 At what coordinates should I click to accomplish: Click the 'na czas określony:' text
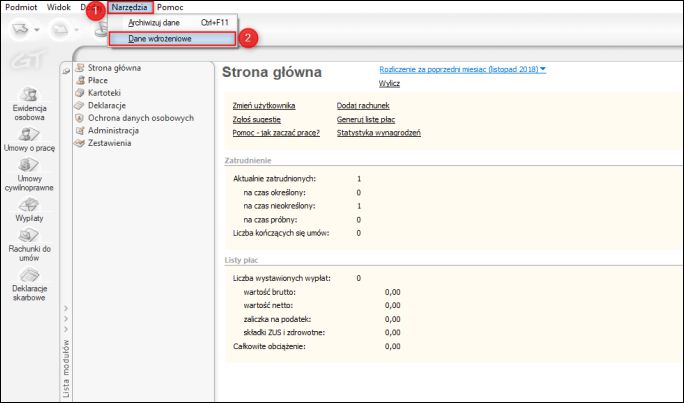274,192
